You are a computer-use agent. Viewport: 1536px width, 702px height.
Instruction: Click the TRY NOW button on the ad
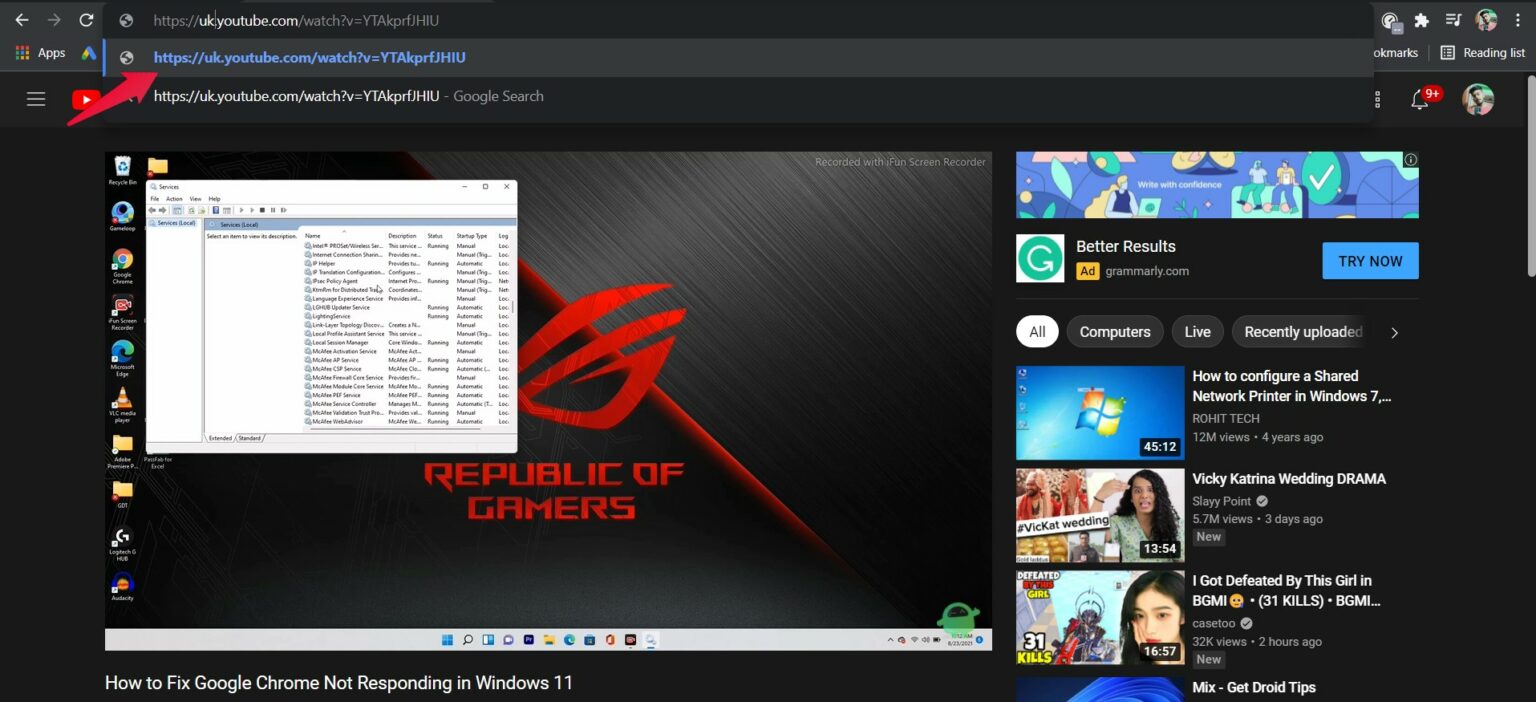(x=1370, y=260)
